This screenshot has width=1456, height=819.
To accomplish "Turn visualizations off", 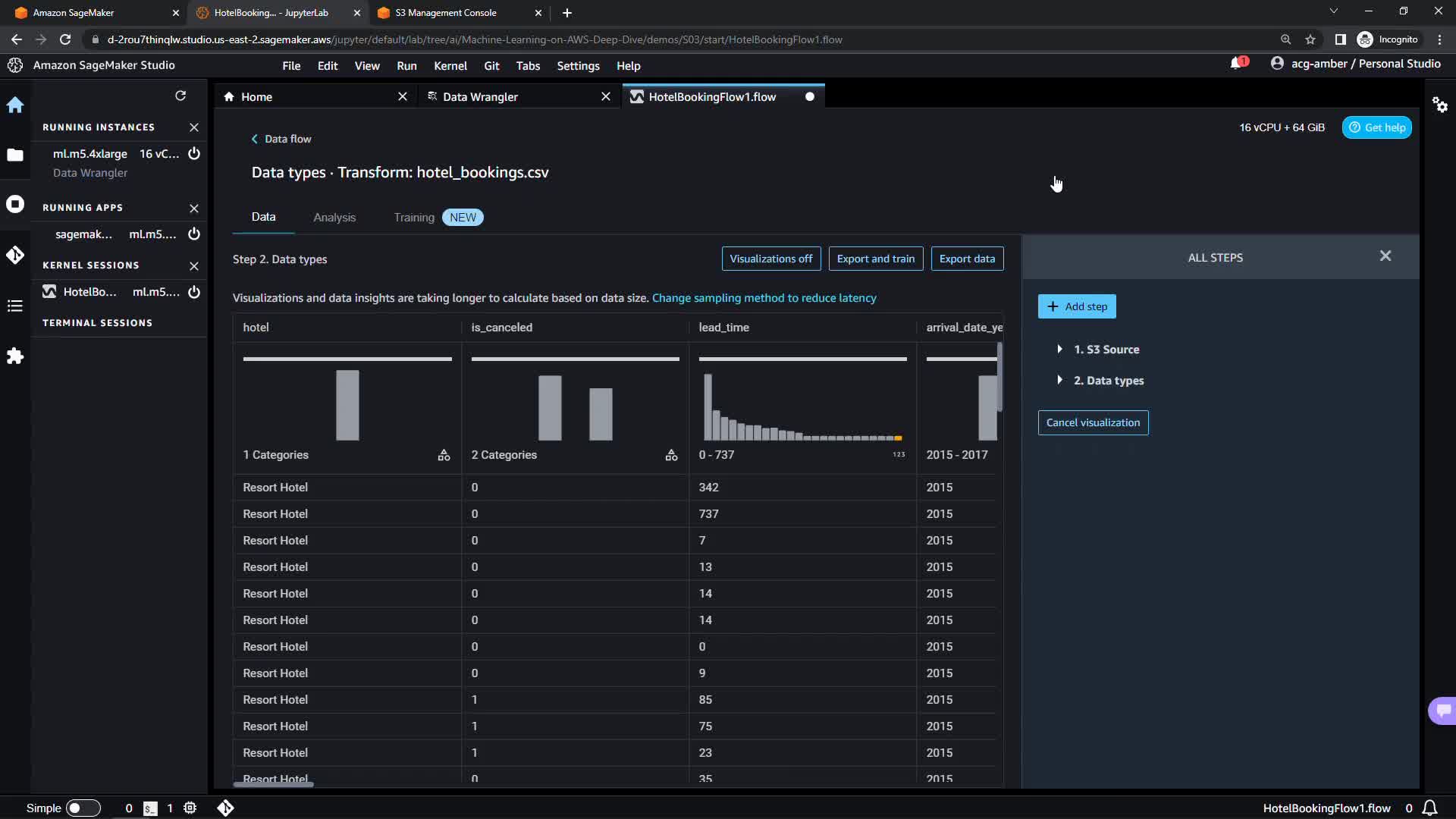I will coord(770,259).
